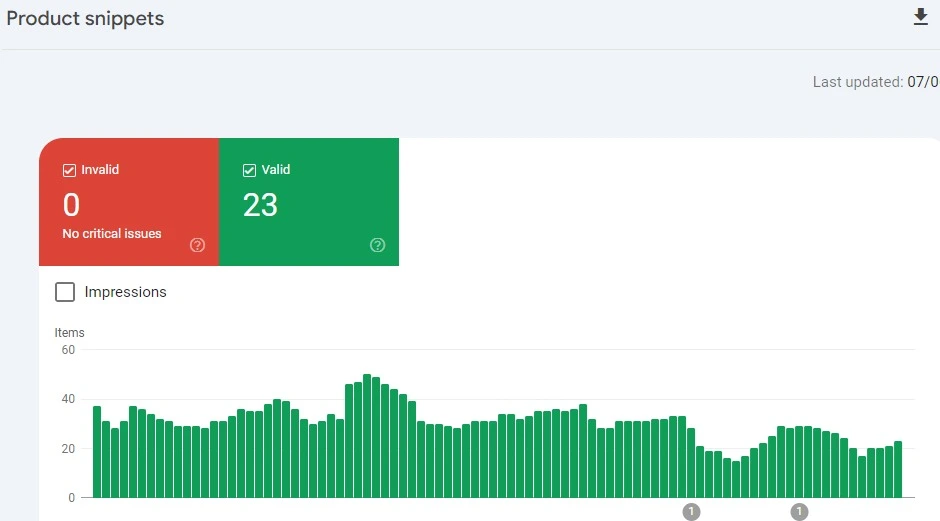The image size is (940, 521).
Task: Open help icon on Invalid card
Action: pyautogui.click(x=197, y=245)
